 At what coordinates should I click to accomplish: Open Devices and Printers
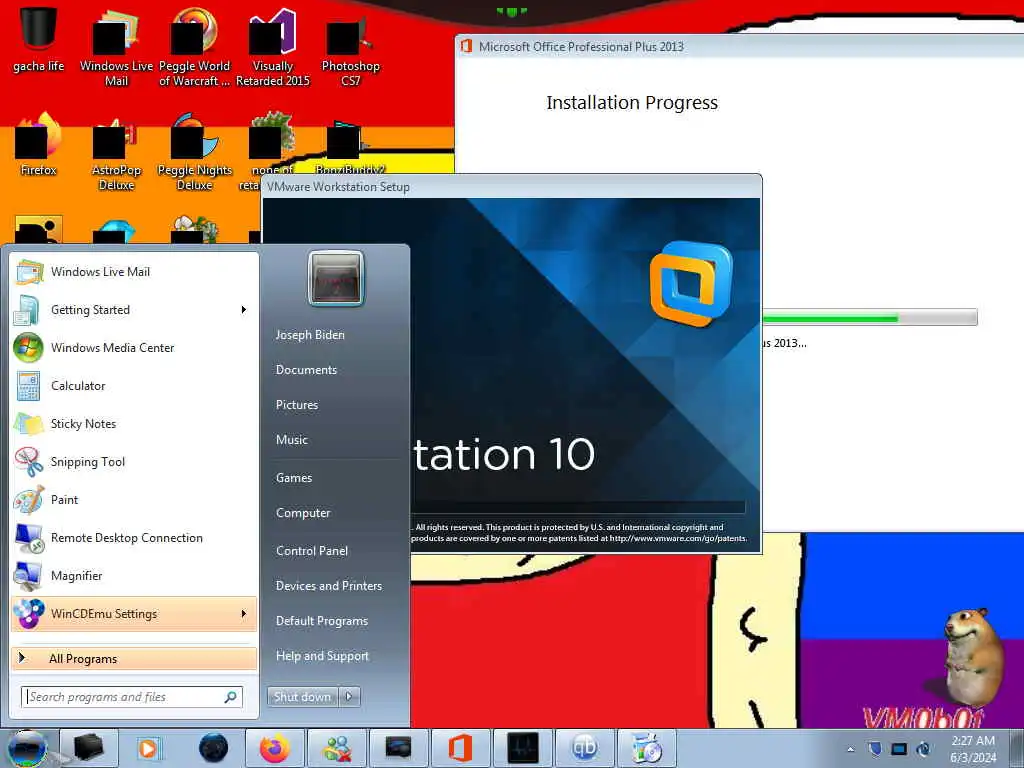coord(329,586)
